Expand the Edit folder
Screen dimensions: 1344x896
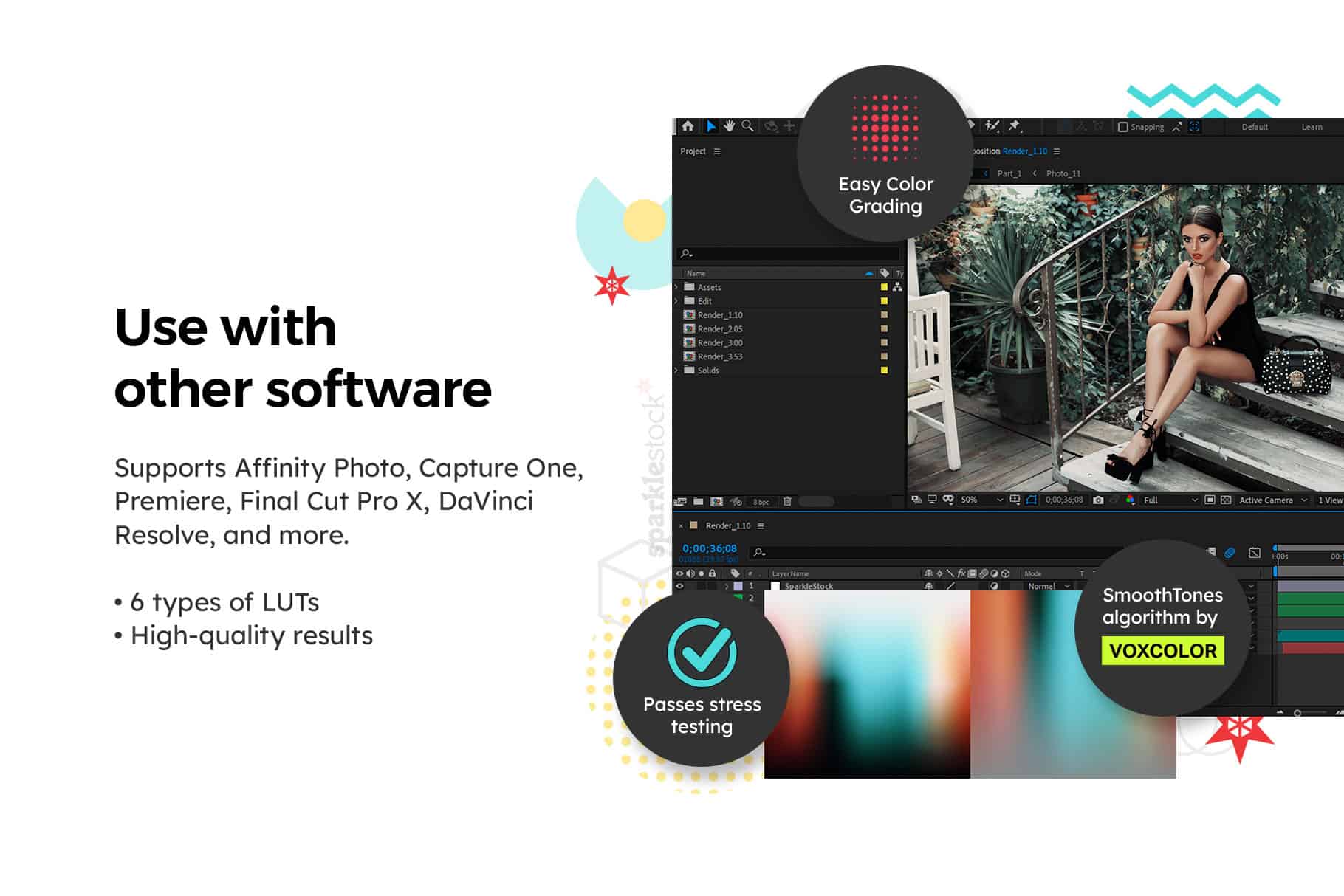(x=676, y=301)
